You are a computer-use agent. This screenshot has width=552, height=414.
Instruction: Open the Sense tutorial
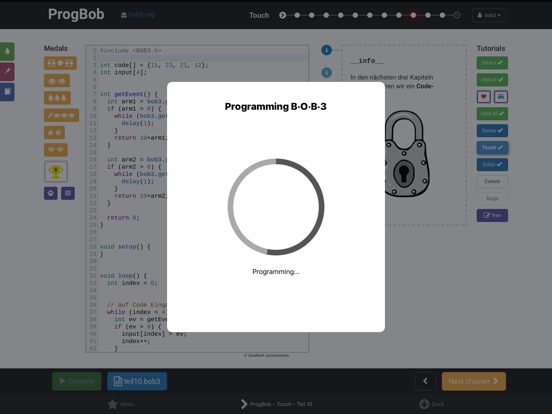492,131
